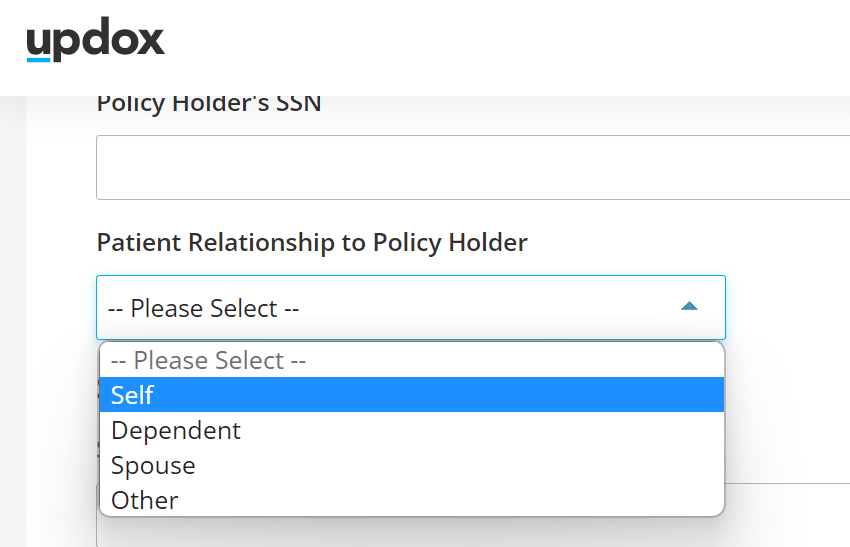Click the blue underline beneath the logo's letter u
Image resolution: width=850 pixels, height=547 pixels.
coord(38,60)
